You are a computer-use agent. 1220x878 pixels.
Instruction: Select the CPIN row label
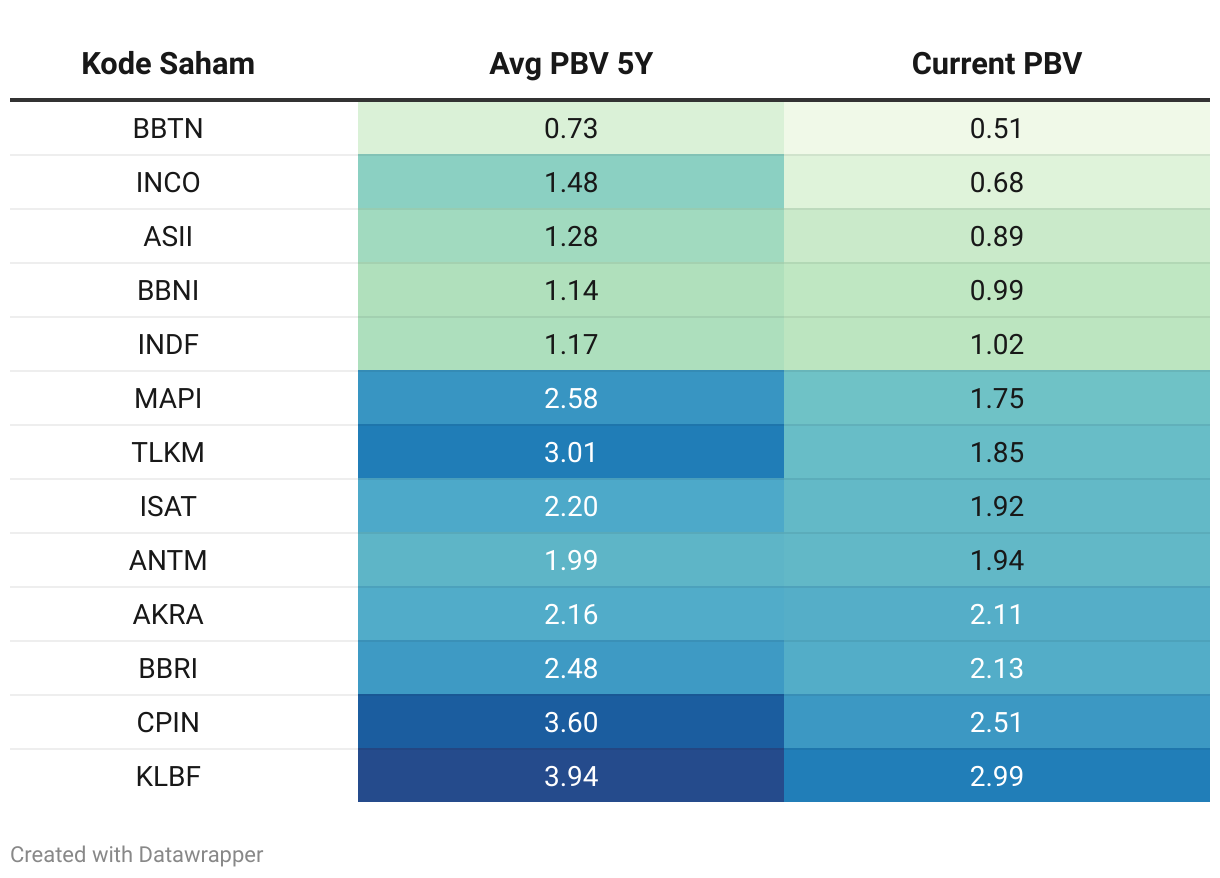[168, 723]
